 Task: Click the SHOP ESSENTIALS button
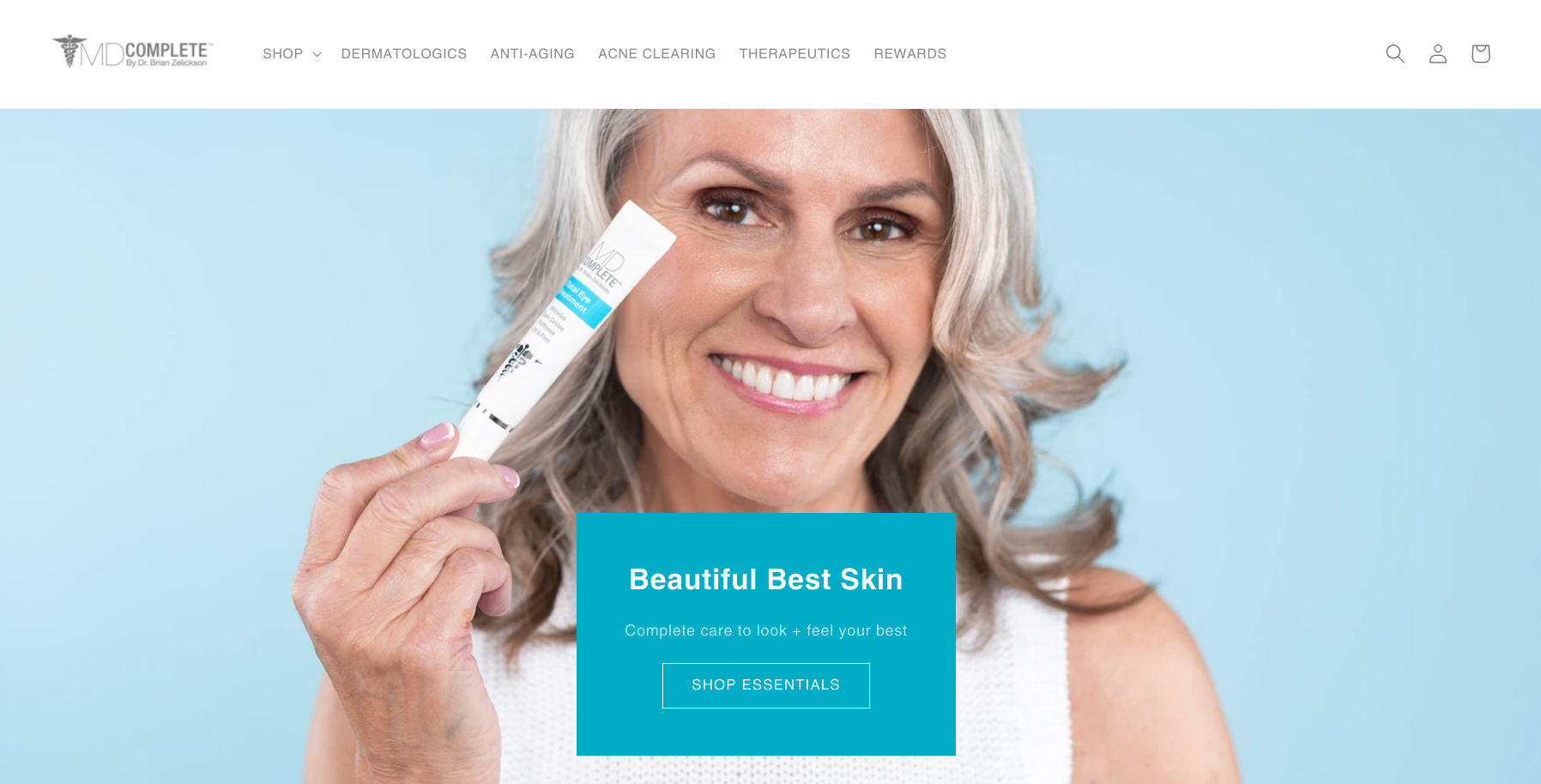[766, 685]
